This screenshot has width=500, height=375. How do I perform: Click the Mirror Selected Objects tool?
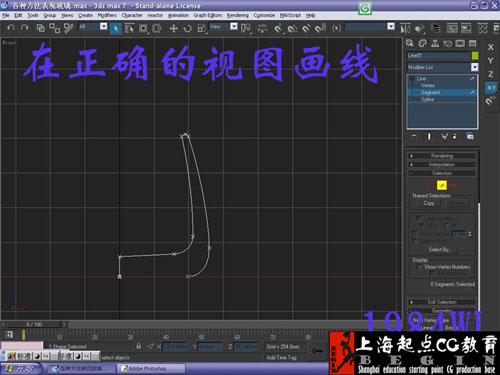click(x=405, y=29)
